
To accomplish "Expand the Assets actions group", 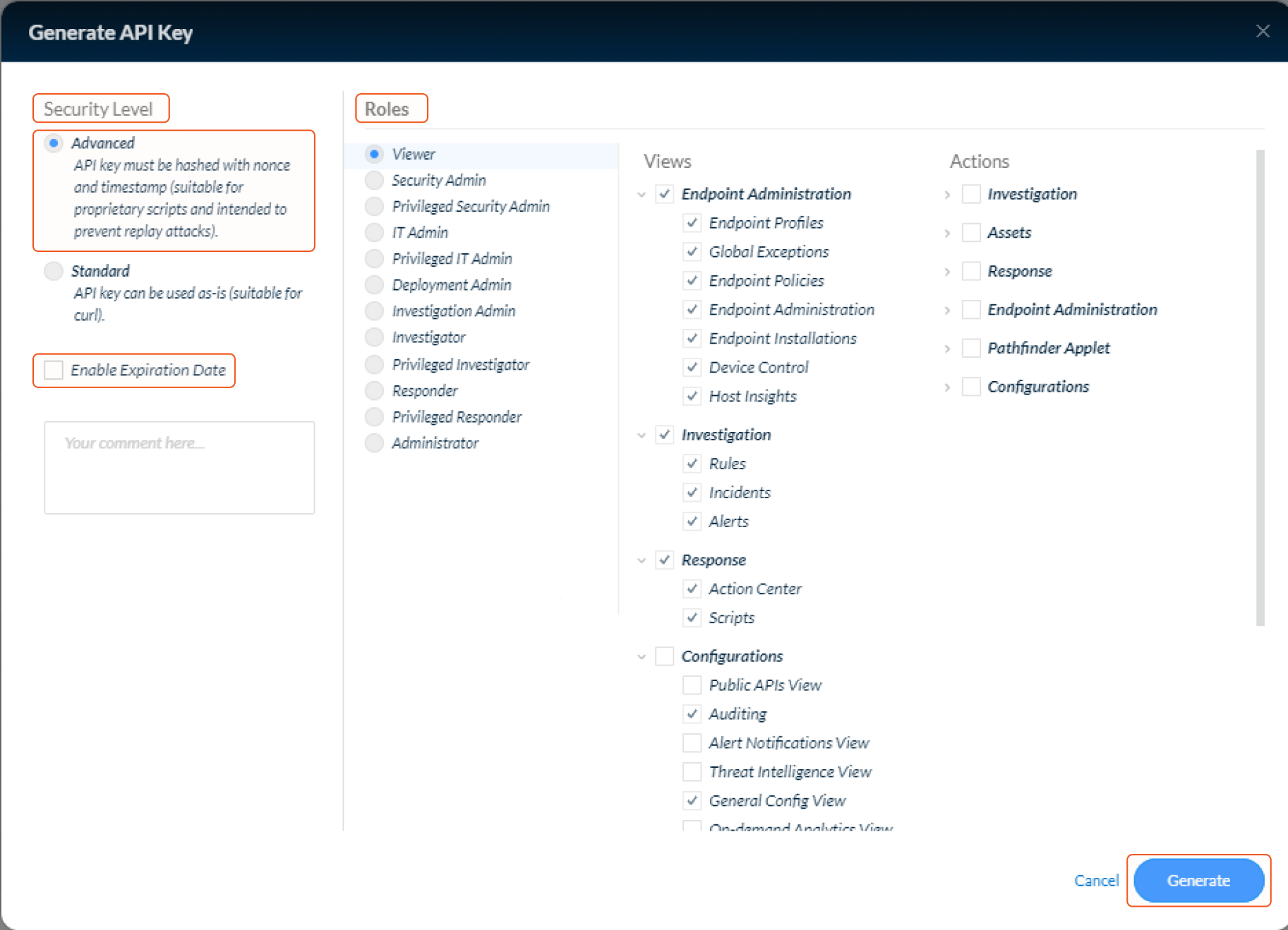I will tap(947, 233).
